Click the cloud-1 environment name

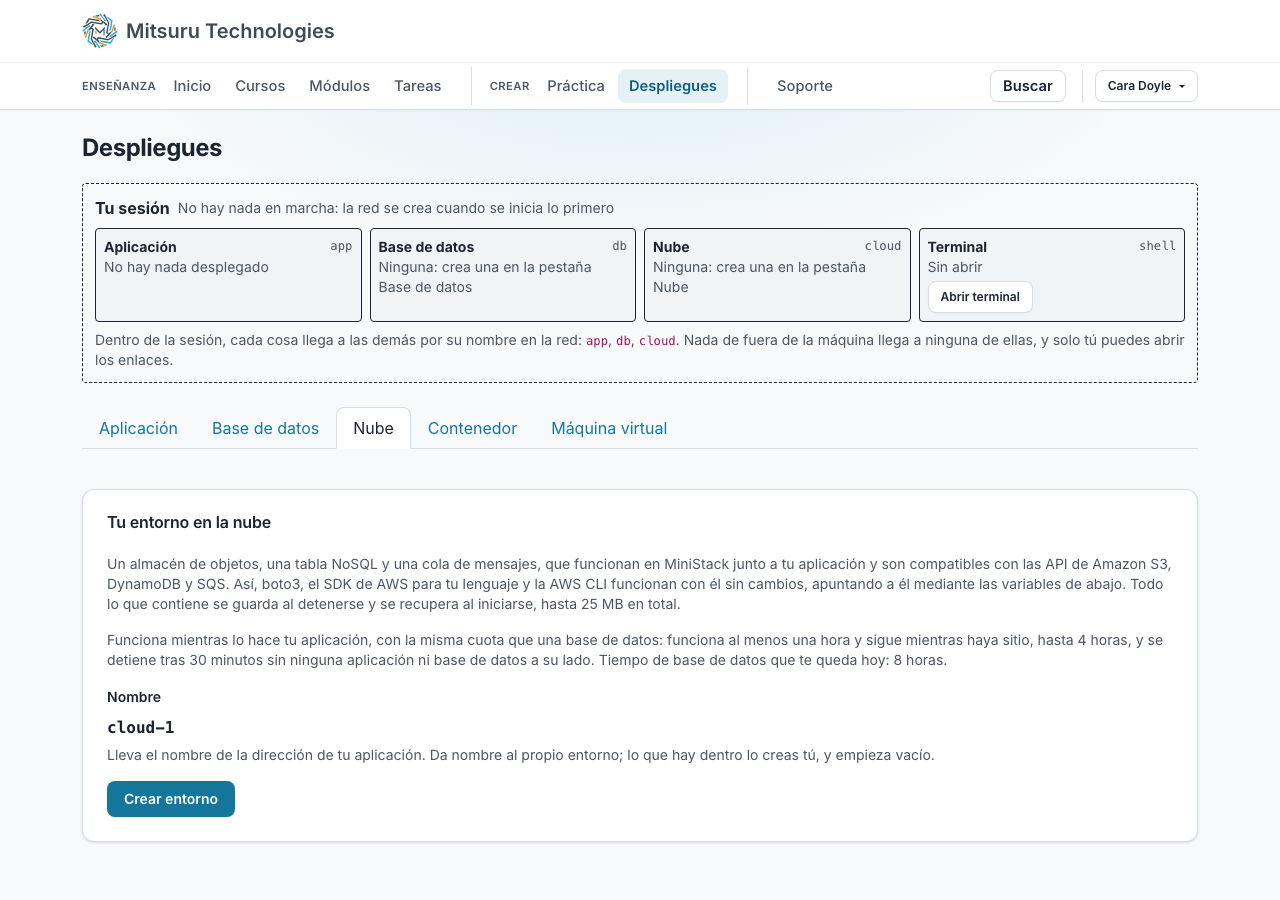(x=141, y=727)
